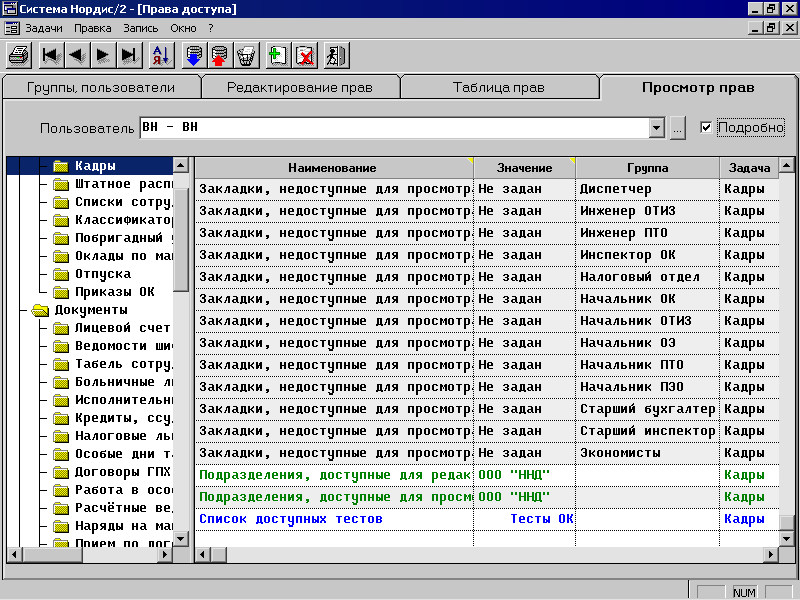Click the tree panel scroll-down arrow

coord(181,539)
